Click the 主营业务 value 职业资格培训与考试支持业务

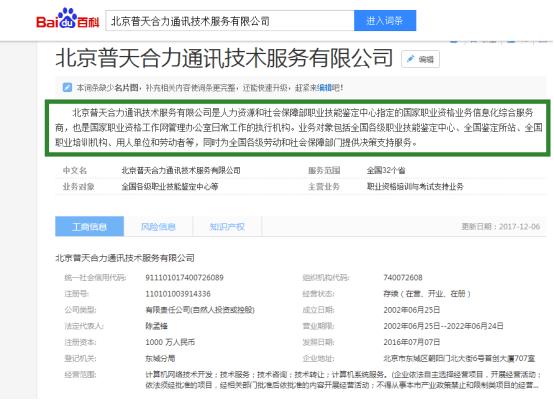[x=415, y=187]
